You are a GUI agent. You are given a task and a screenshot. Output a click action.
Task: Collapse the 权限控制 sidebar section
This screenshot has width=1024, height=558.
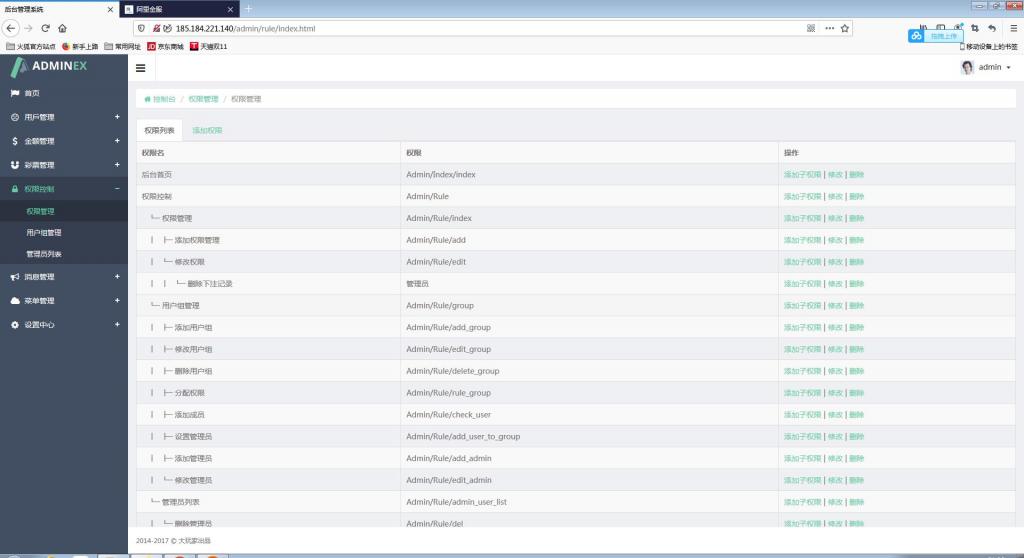click(x=117, y=189)
